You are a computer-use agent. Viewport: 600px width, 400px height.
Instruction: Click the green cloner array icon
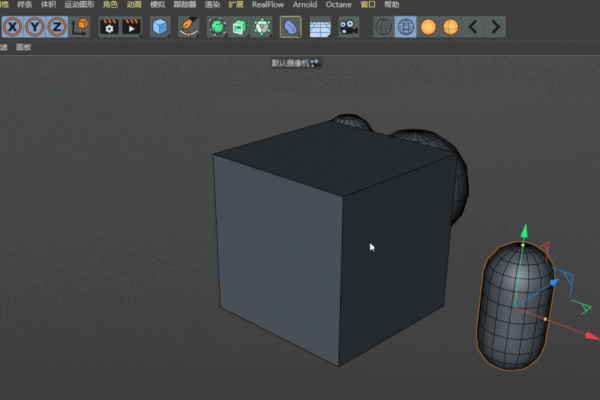click(x=262, y=27)
